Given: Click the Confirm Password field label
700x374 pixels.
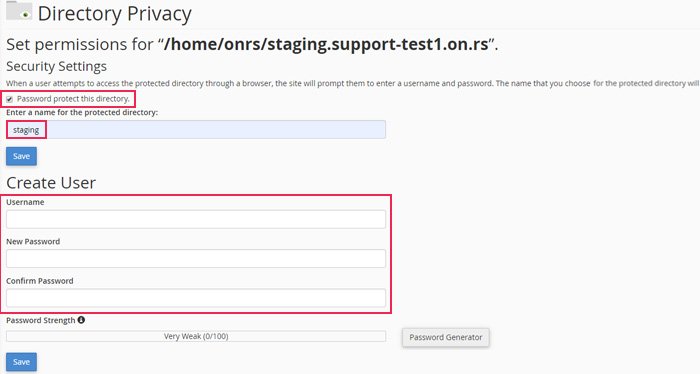Looking at the screenshot, I should point(40,281).
